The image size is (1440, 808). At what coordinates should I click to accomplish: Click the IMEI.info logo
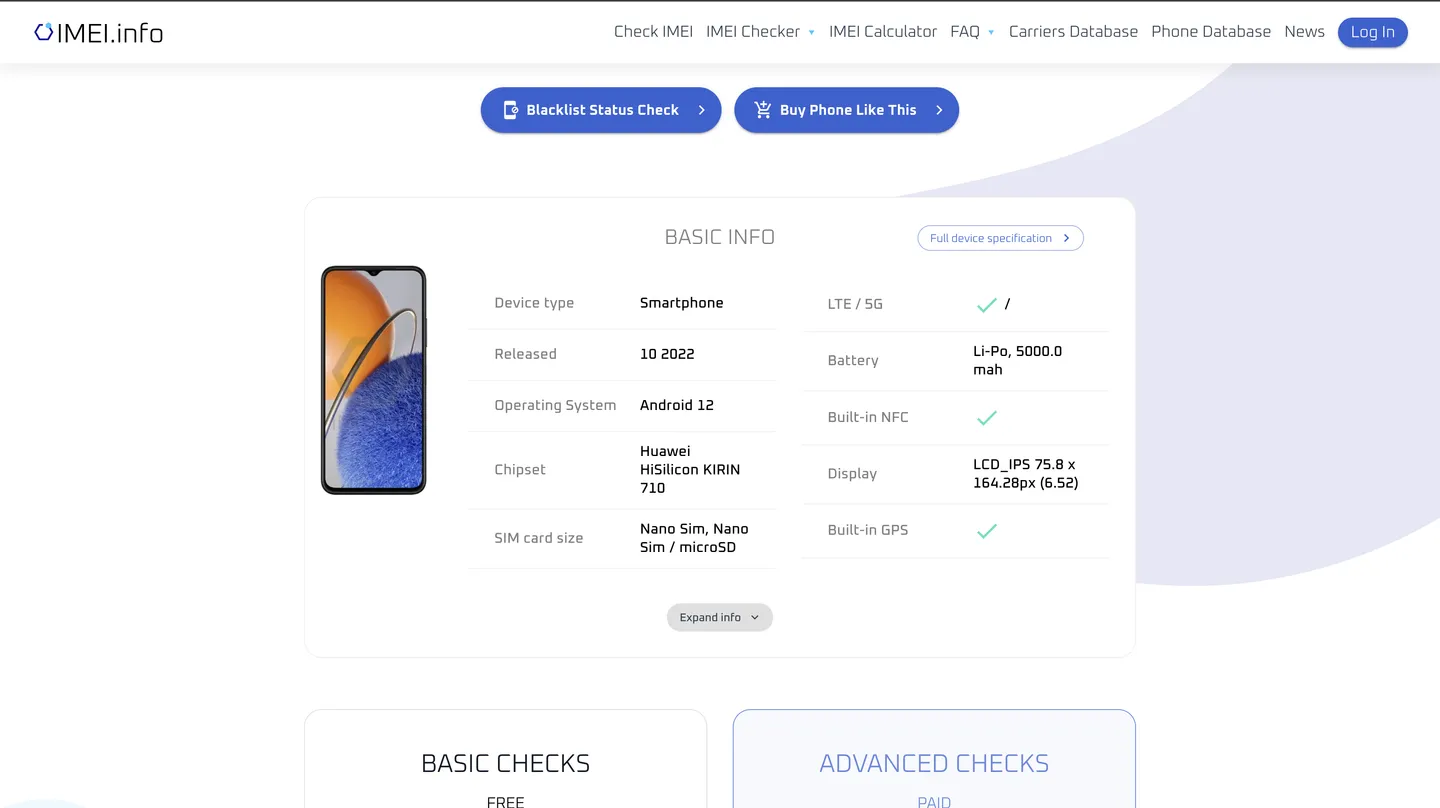(98, 32)
